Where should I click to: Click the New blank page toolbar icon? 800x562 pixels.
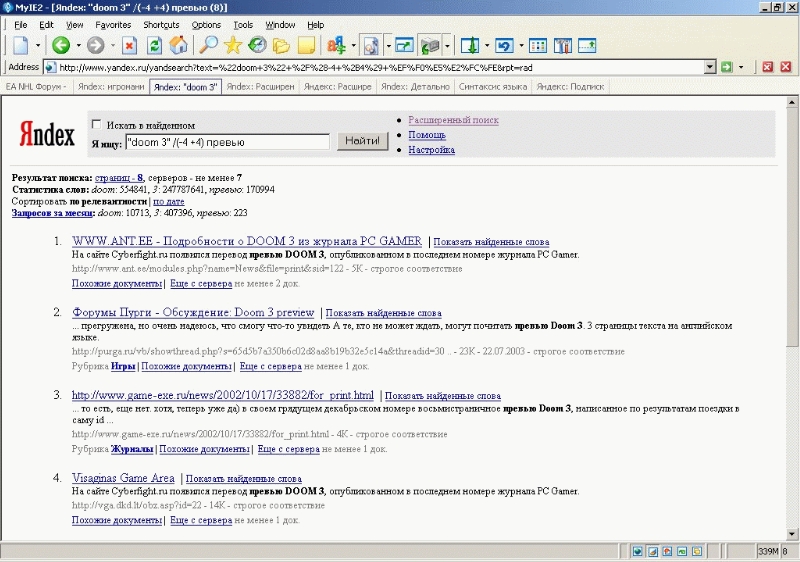click(x=21, y=45)
